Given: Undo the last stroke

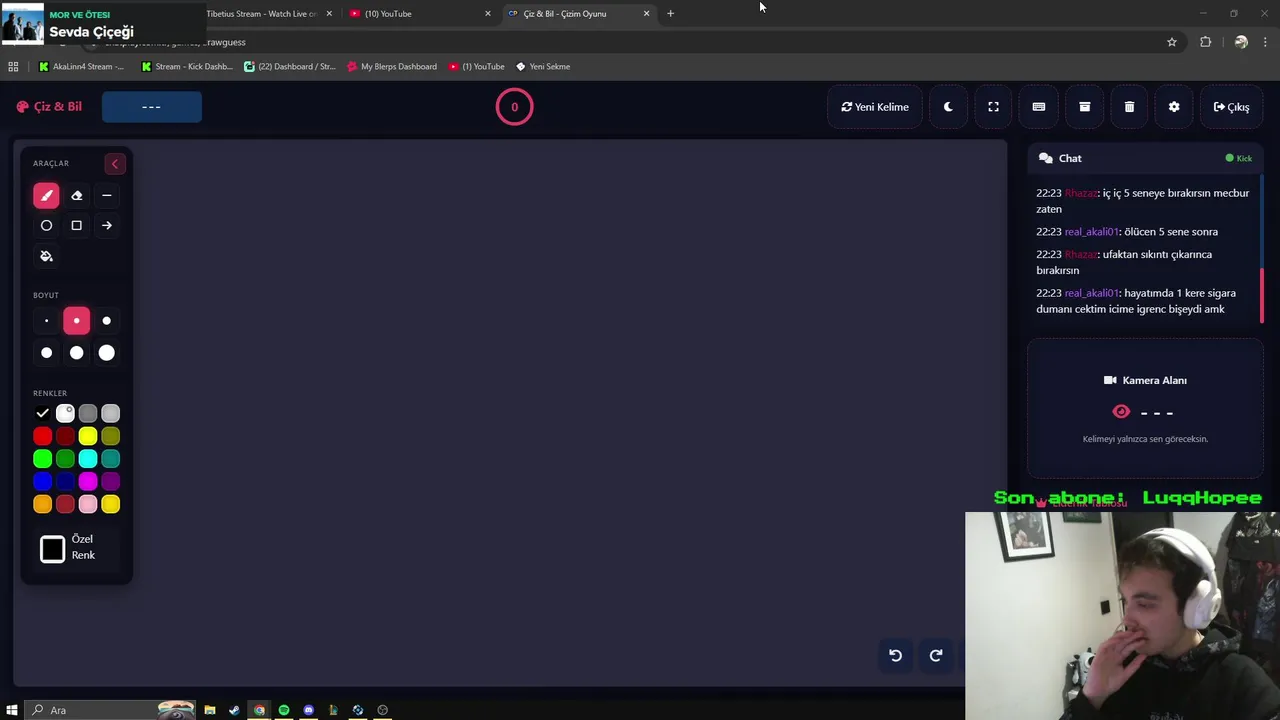Looking at the screenshot, I should (x=895, y=656).
